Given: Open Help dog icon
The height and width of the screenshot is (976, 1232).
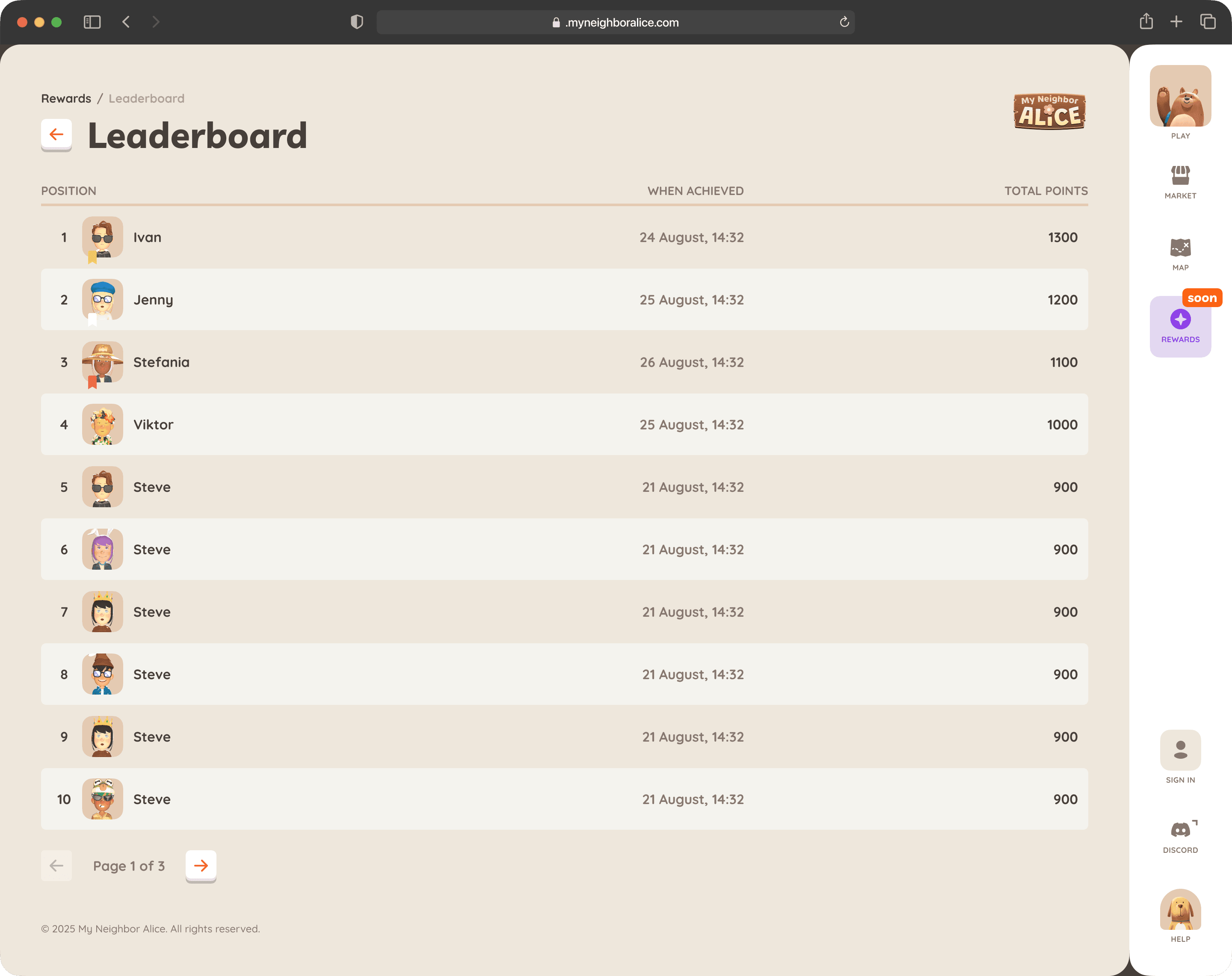Looking at the screenshot, I should pos(1180,910).
